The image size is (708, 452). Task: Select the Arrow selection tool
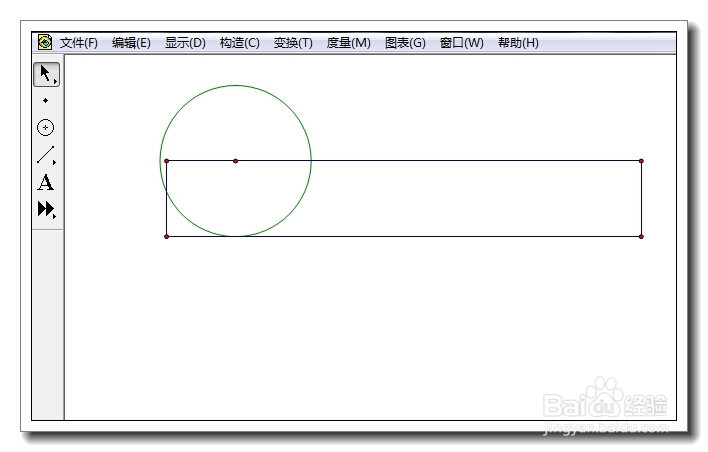[x=46, y=74]
